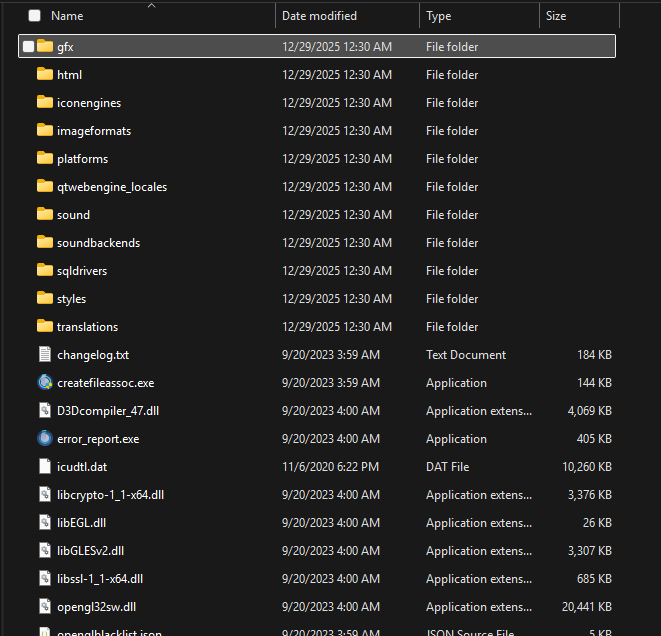Select the file name libcrypto-1_1-x64.dll
This screenshot has width=661, height=636.
click(110, 495)
